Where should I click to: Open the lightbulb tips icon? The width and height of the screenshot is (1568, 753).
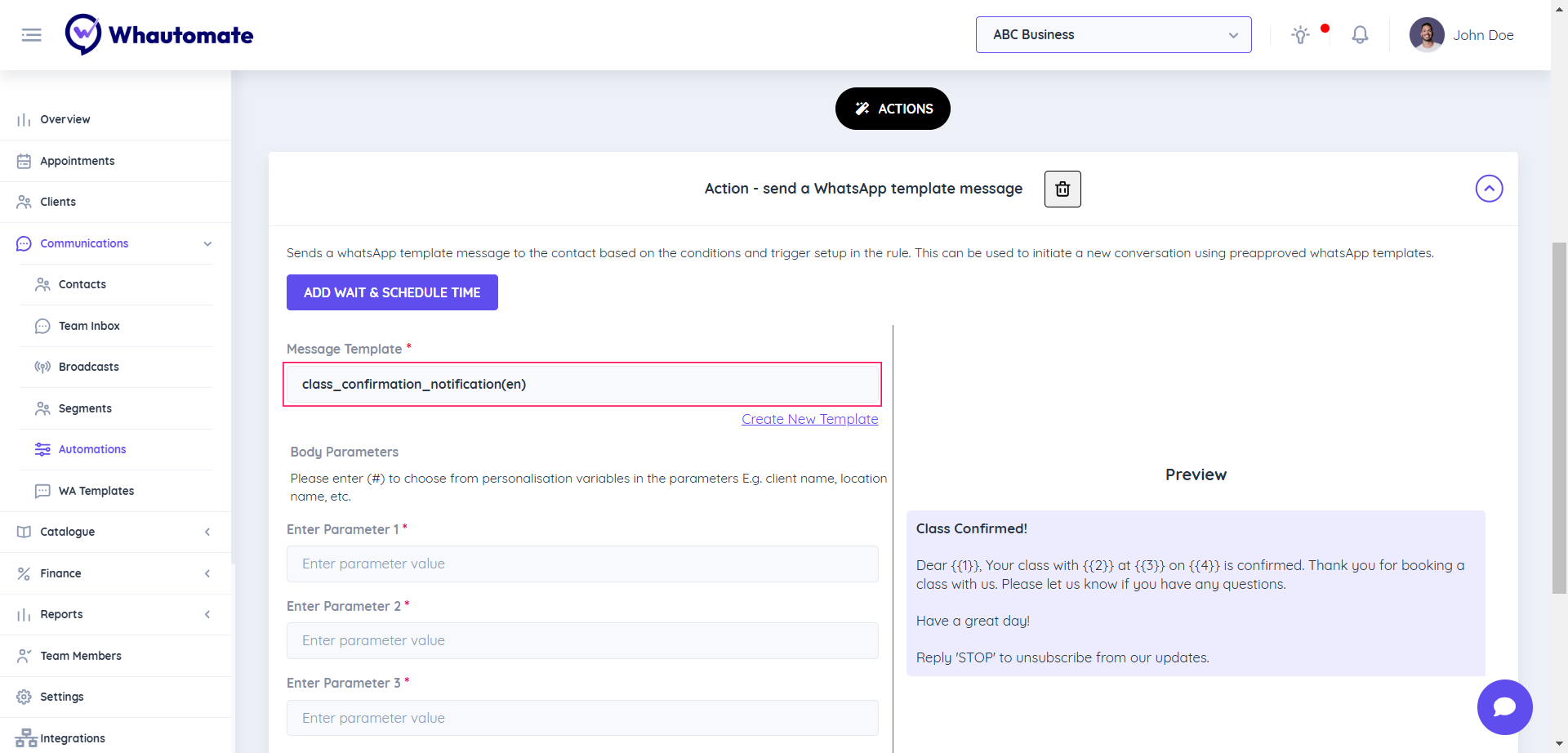(1300, 35)
